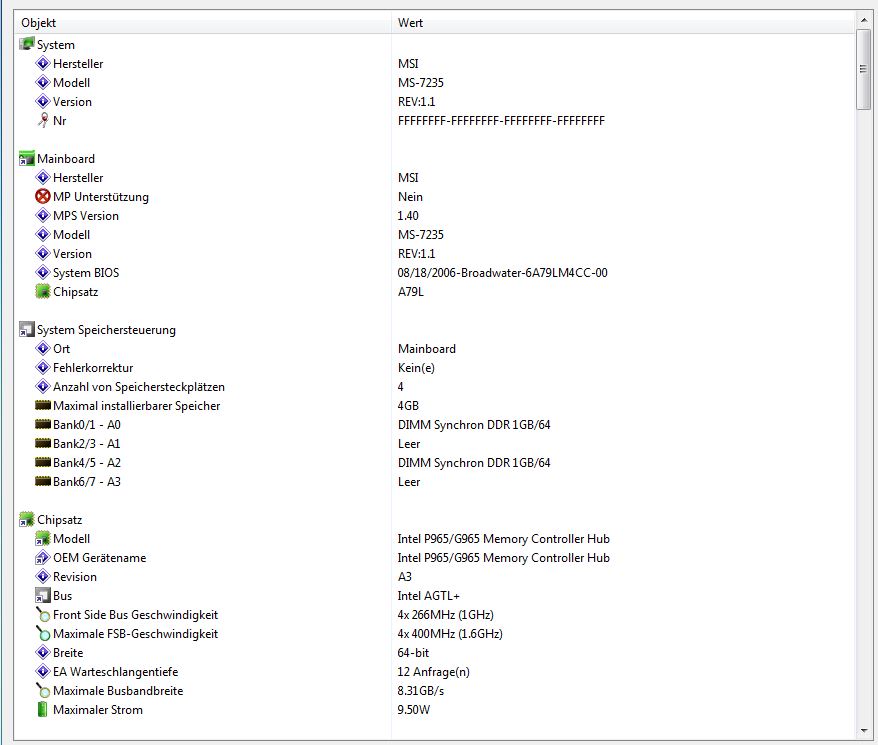Click diamond icon beside Revision

pyautogui.click(x=43, y=576)
